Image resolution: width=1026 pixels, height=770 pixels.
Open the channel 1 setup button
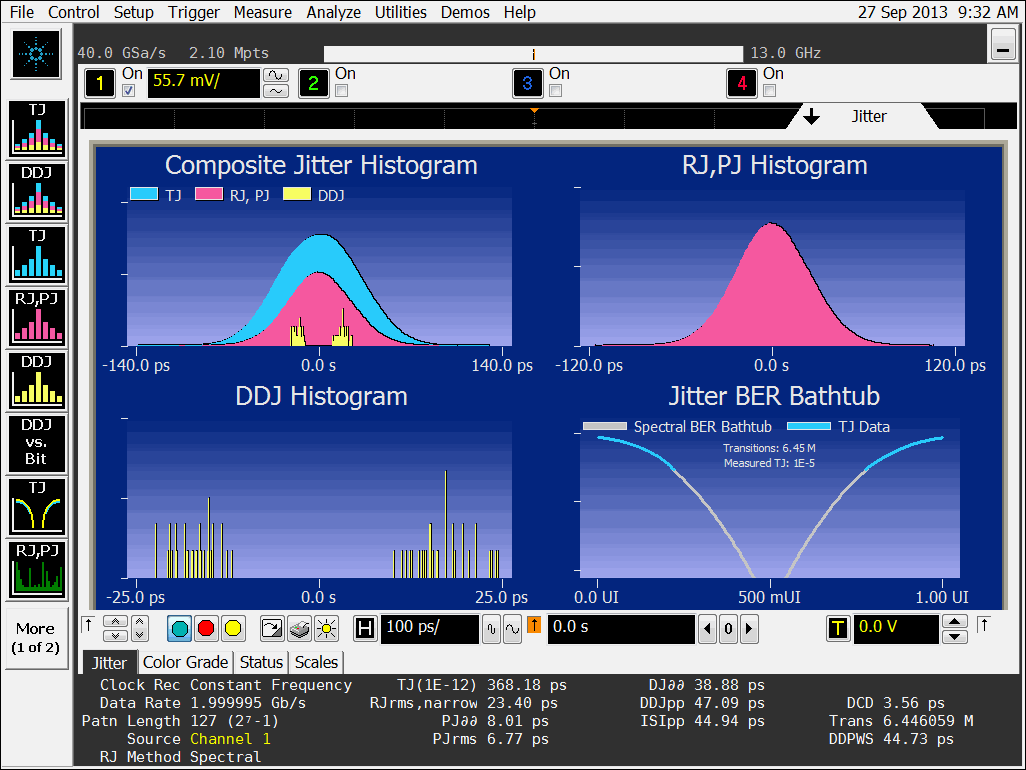point(100,83)
